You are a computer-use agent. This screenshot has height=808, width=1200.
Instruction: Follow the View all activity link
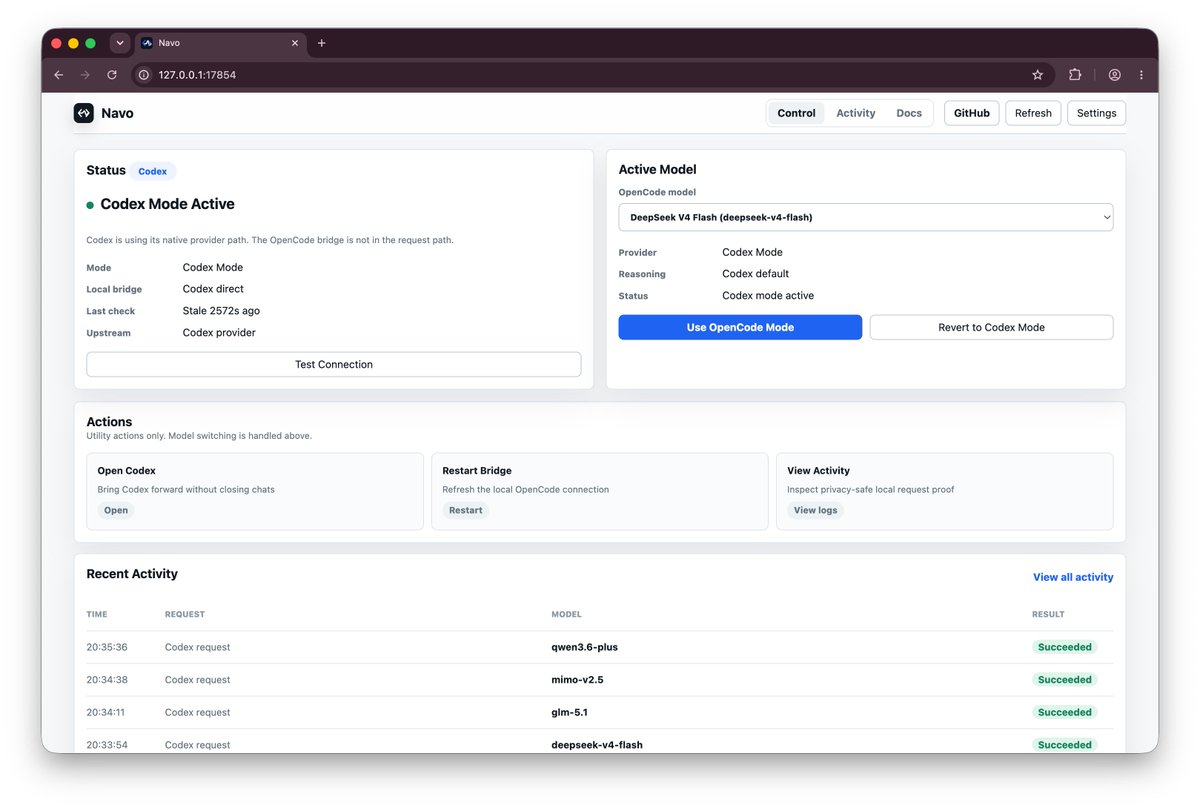[1073, 577]
